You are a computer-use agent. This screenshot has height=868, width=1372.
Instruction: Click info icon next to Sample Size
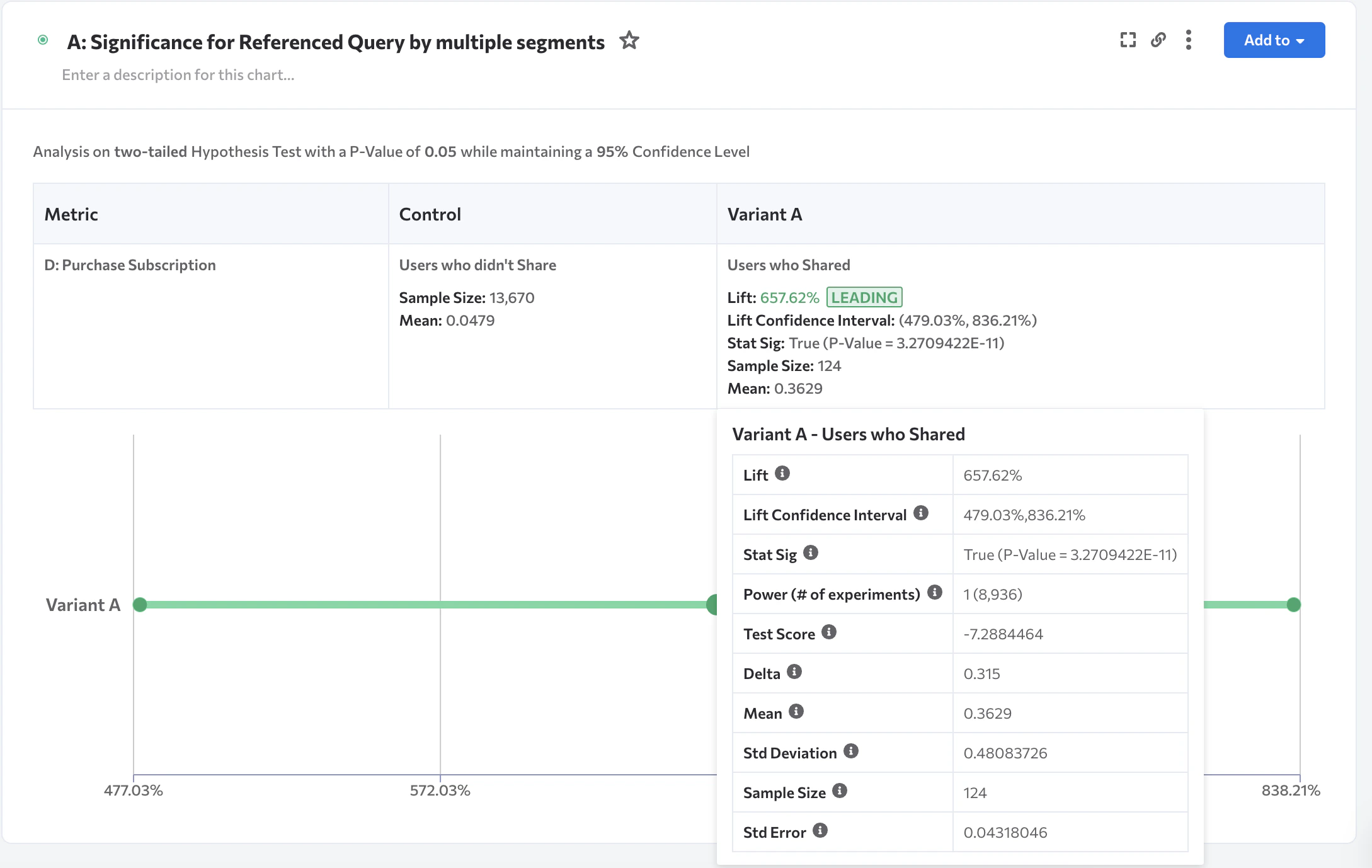point(840,791)
